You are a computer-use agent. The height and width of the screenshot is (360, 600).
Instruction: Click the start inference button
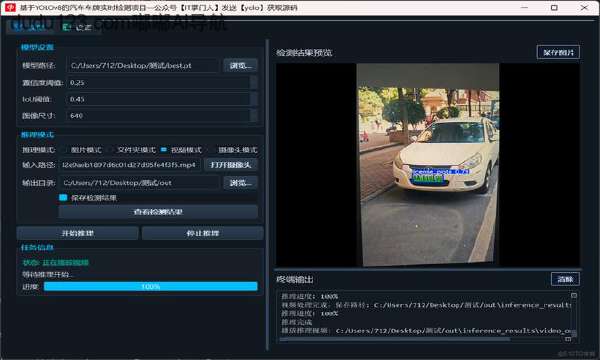77,233
